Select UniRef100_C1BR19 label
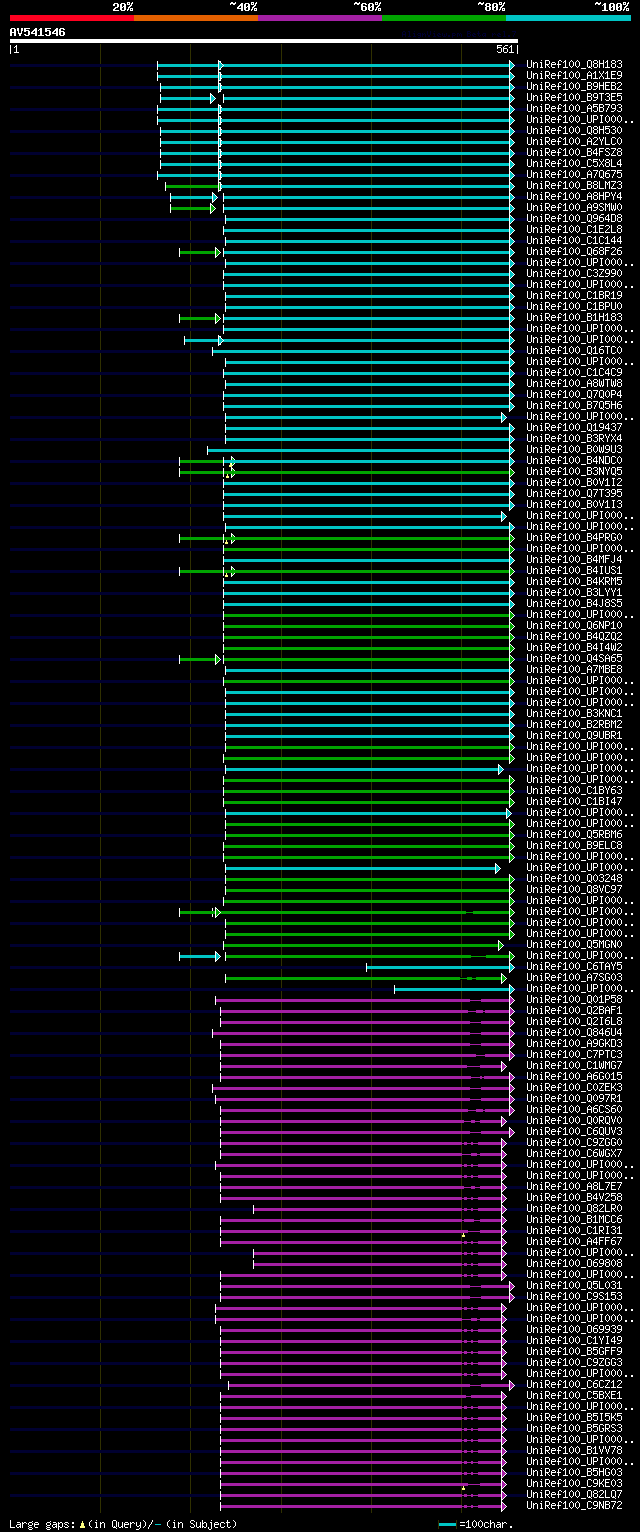 tap(575, 295)
